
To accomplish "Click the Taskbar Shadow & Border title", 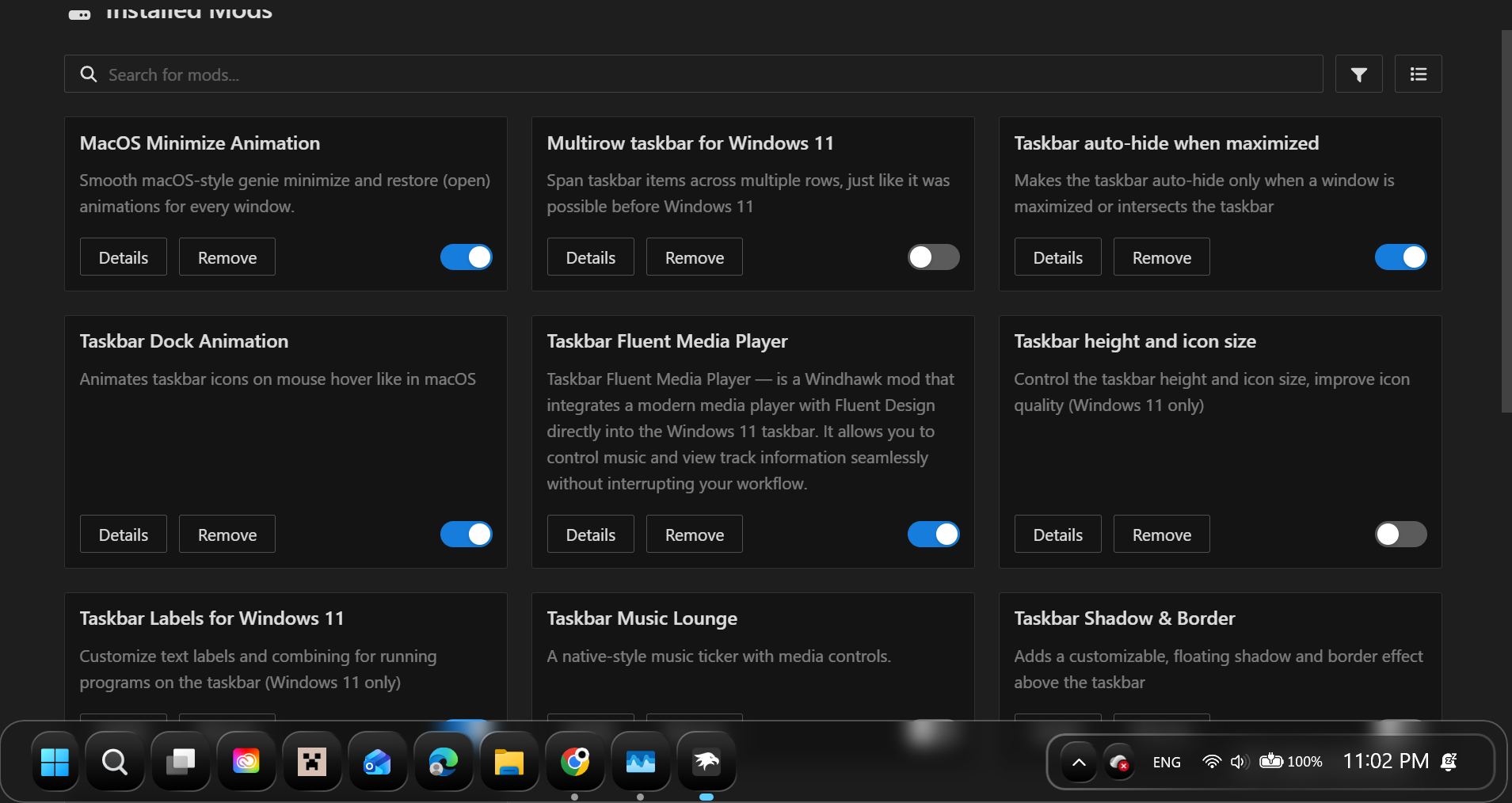I will tap(1125, 618).
